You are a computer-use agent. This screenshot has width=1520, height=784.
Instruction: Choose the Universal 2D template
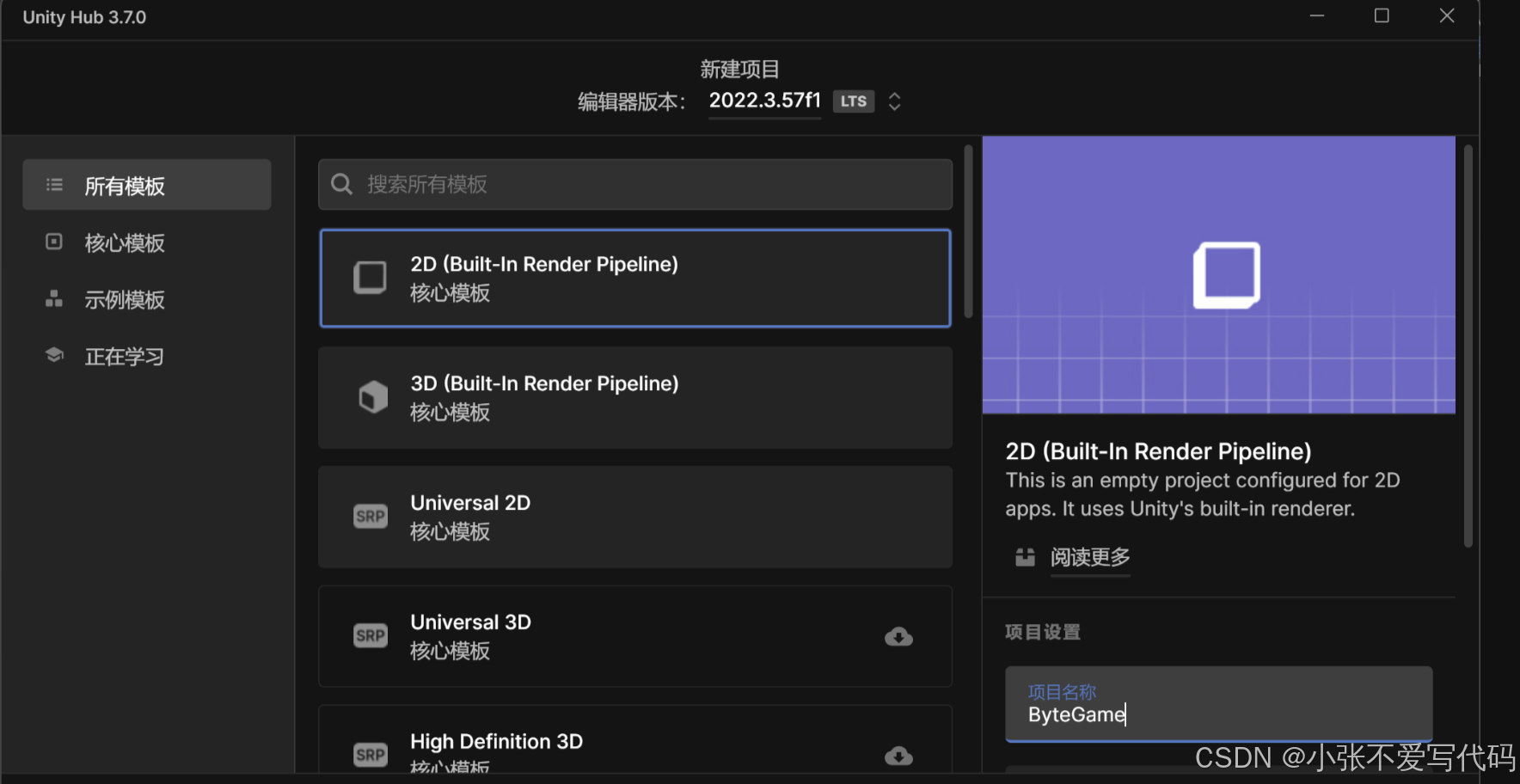click(x=635, y=517)
